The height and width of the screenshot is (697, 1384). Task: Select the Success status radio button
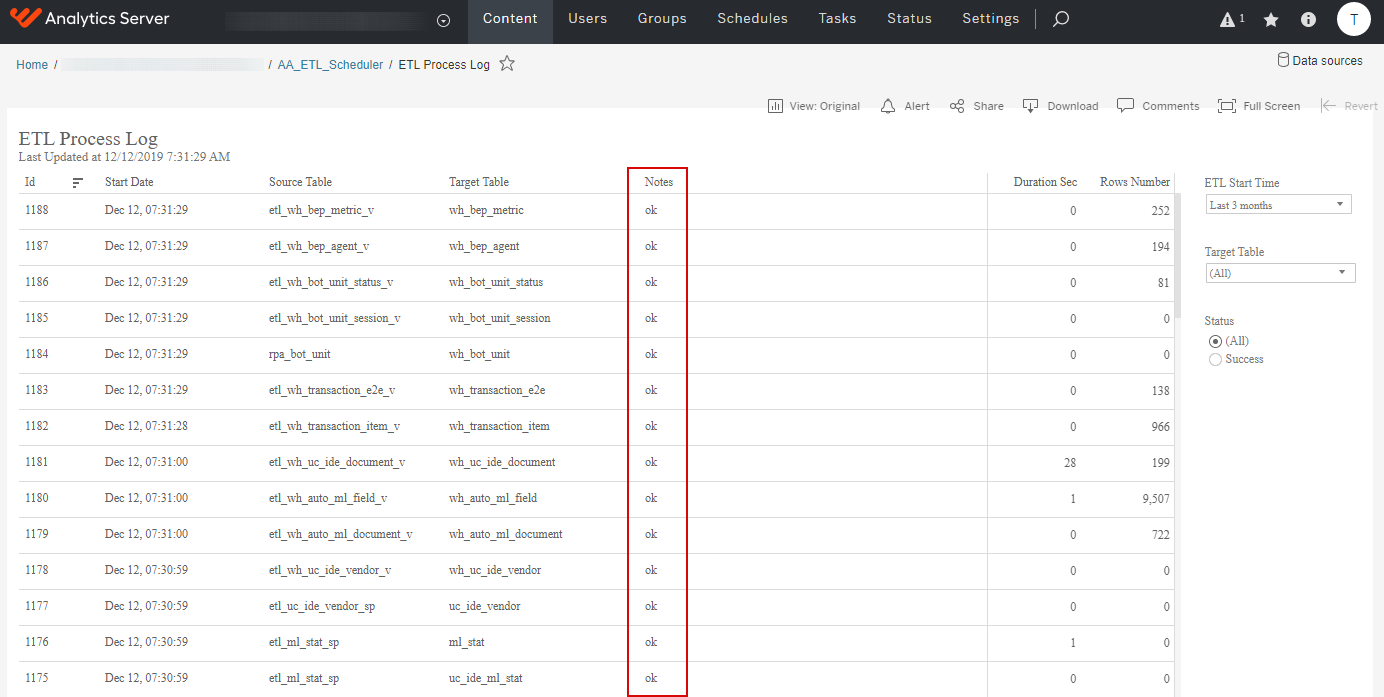1215,359
